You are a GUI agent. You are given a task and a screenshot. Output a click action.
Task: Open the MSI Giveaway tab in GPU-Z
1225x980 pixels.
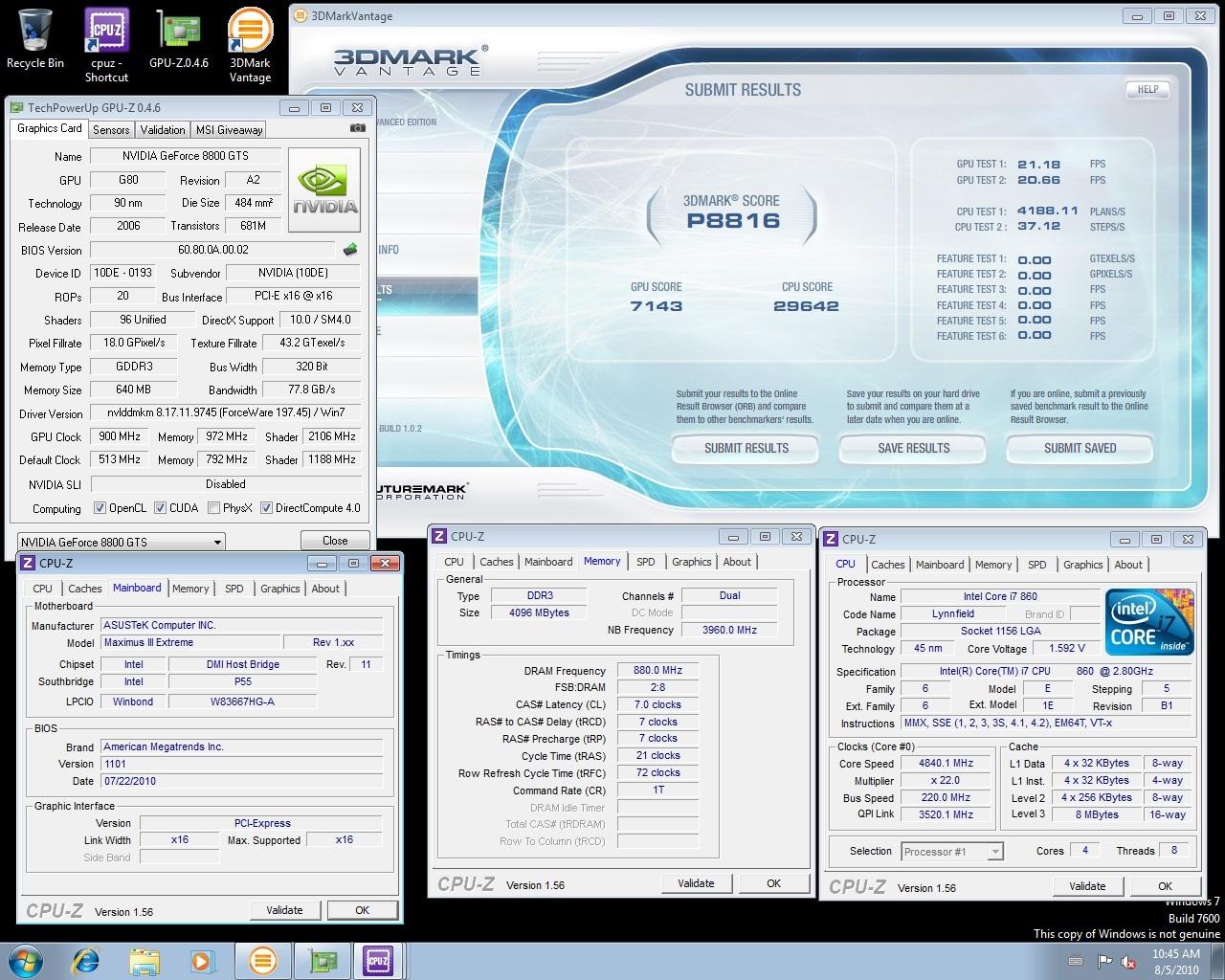(x=229, y=130)
